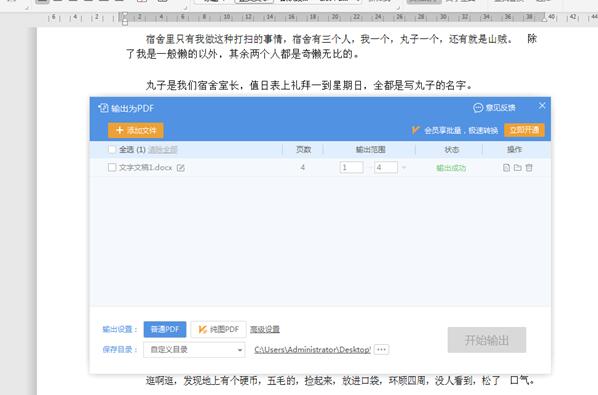This screenshot has width=598, height=395.
Task: Click the 开始输出 button
Action: (487, 340)
